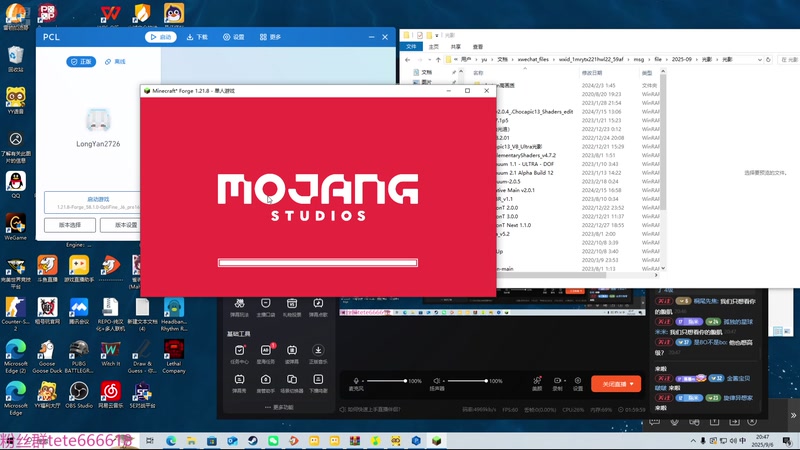800x450 pixels.
Task: Click the LongYan2726 avatar in PCL
Action: 98,121
